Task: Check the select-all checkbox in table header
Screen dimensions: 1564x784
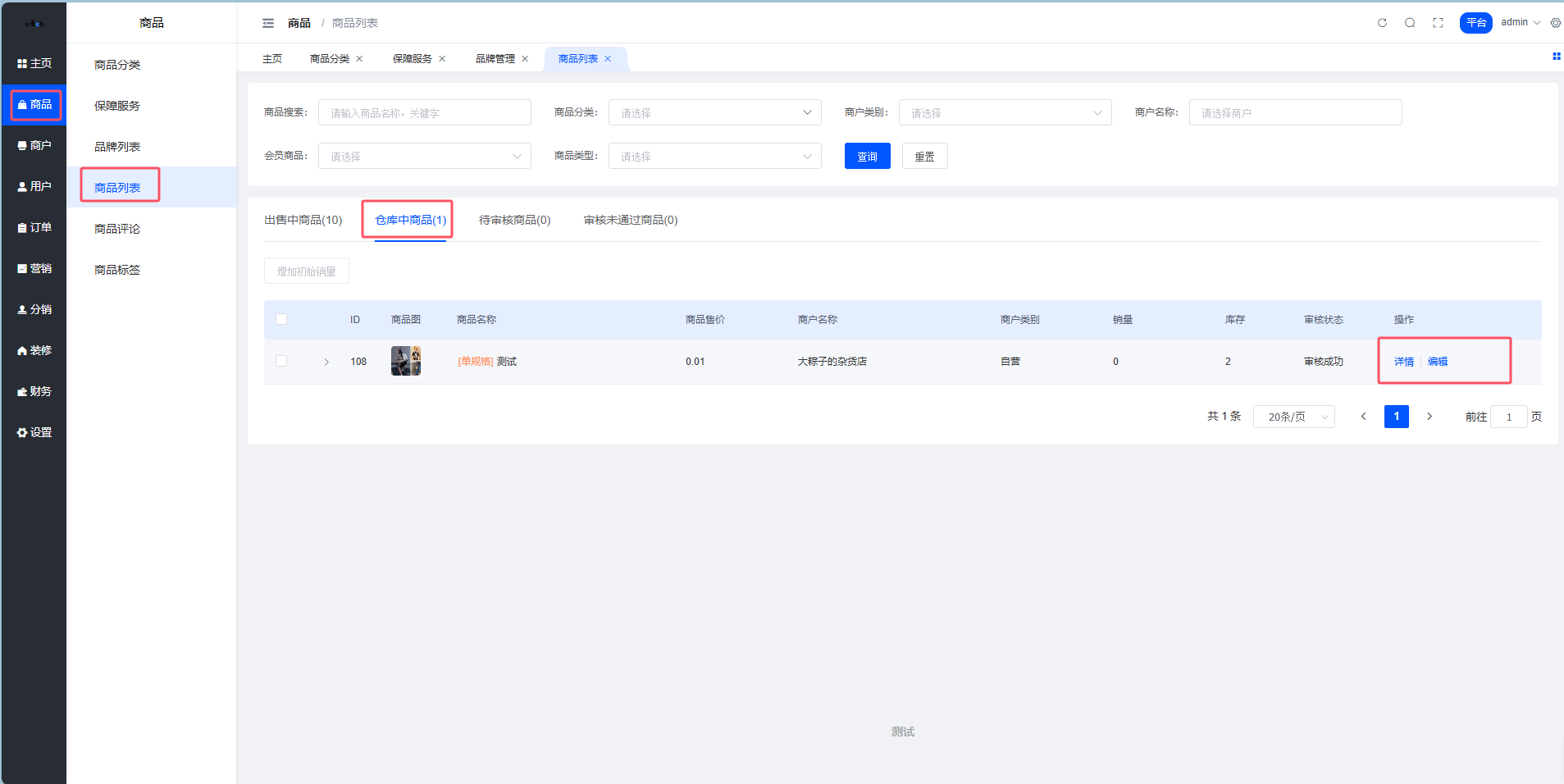Action: click(281, 320)
